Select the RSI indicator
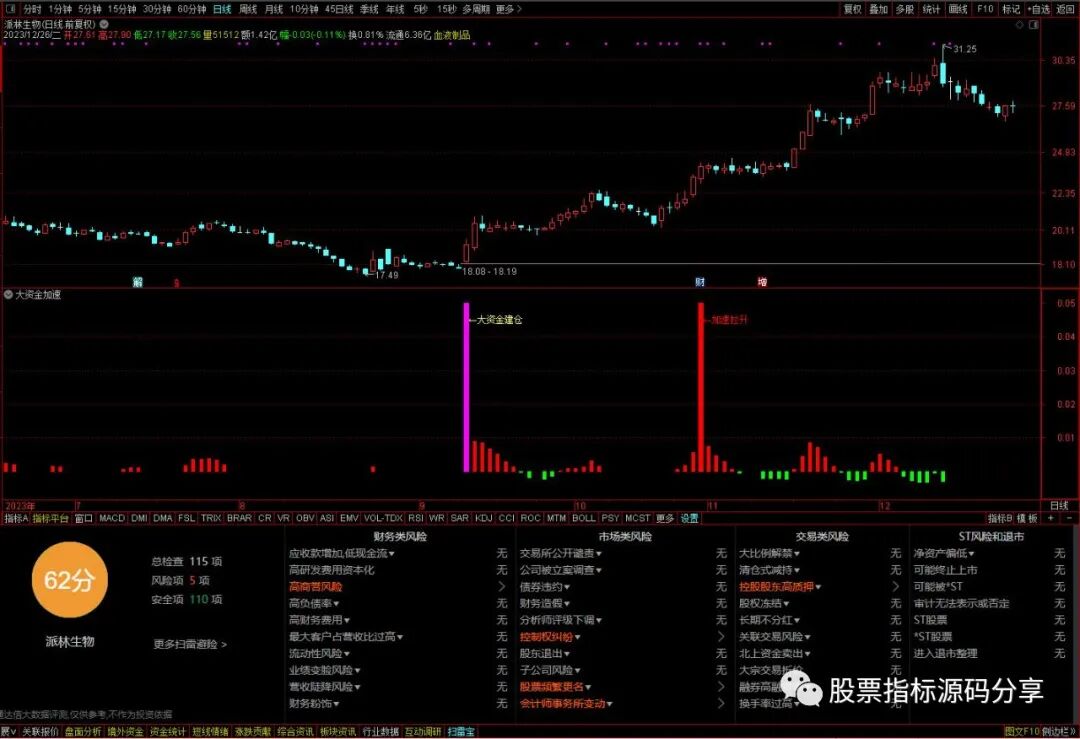This screenshot has width=1080, height=739. 415,518
